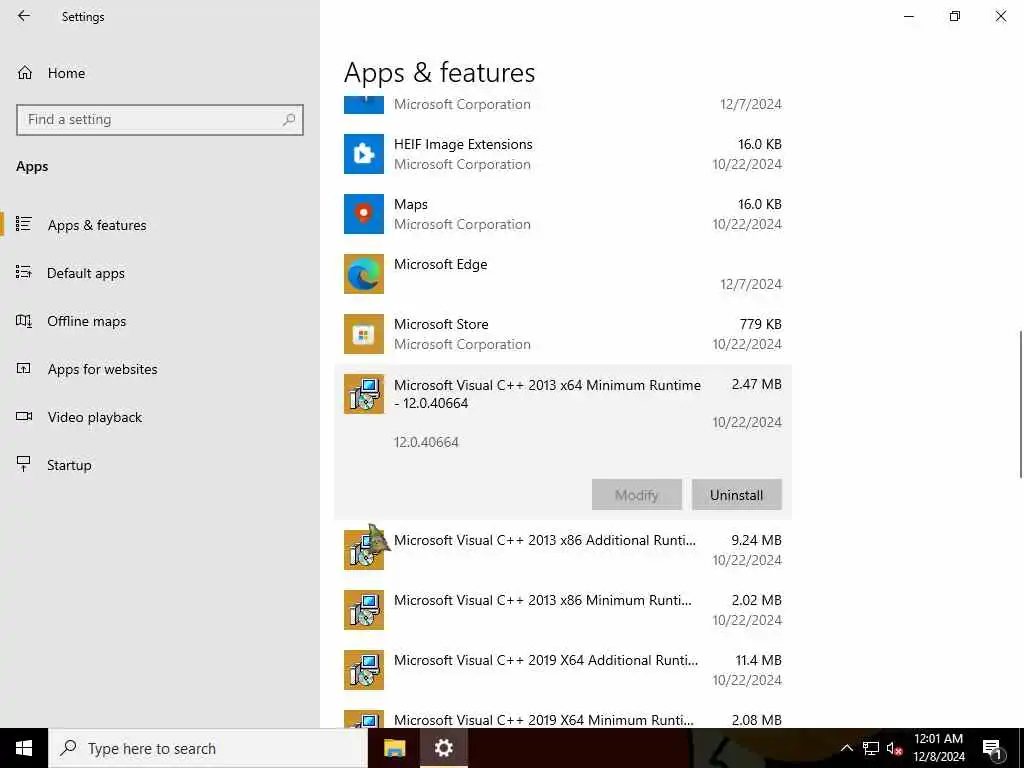Click the Apps & features sidebar icon
Image resolution: width=1024 pixels, height=768 pixels.
pyautogui.click(x=24, y=224)
